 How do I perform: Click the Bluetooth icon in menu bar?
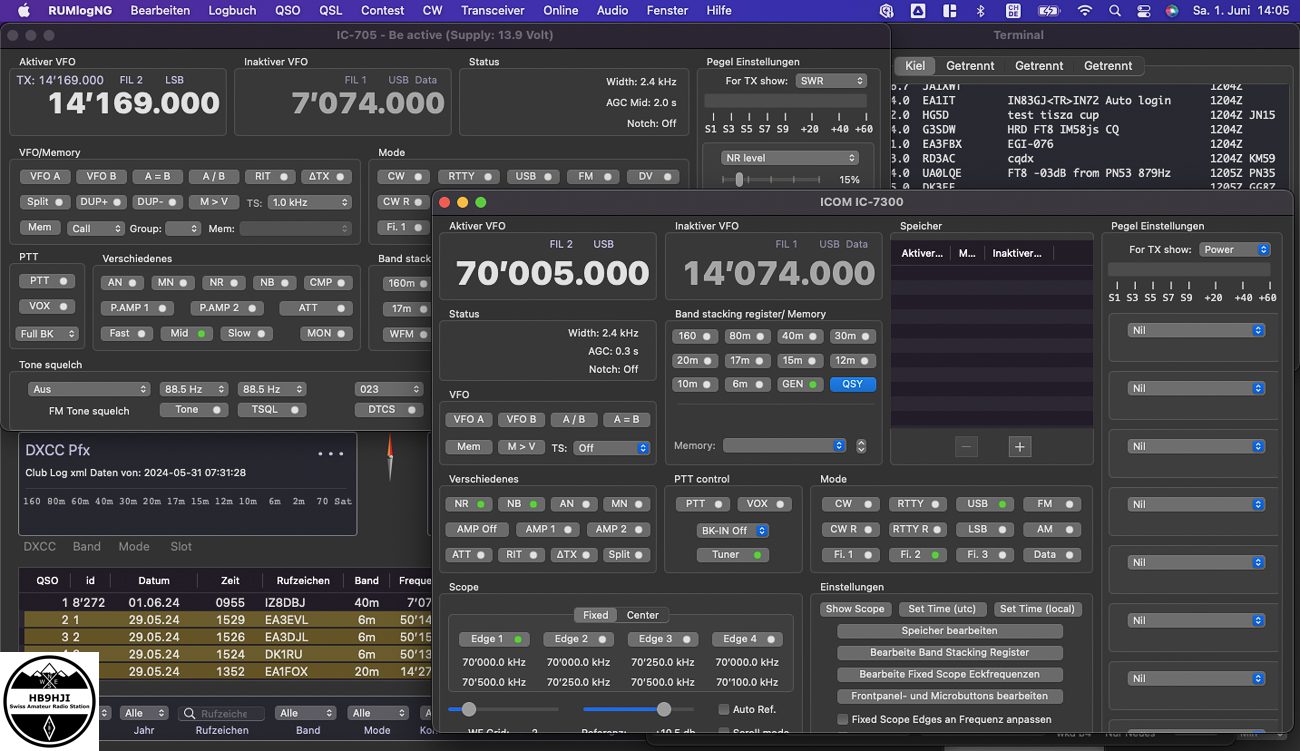click(x=980, y=11)
